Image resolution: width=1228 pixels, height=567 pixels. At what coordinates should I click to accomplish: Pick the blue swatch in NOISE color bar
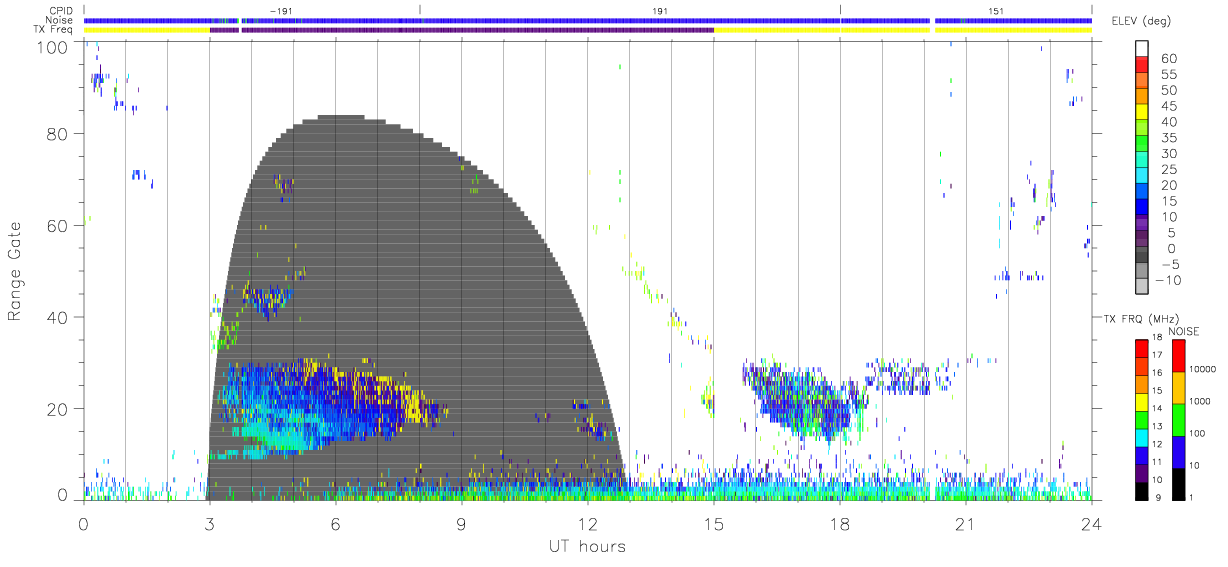coord(1180,451)
